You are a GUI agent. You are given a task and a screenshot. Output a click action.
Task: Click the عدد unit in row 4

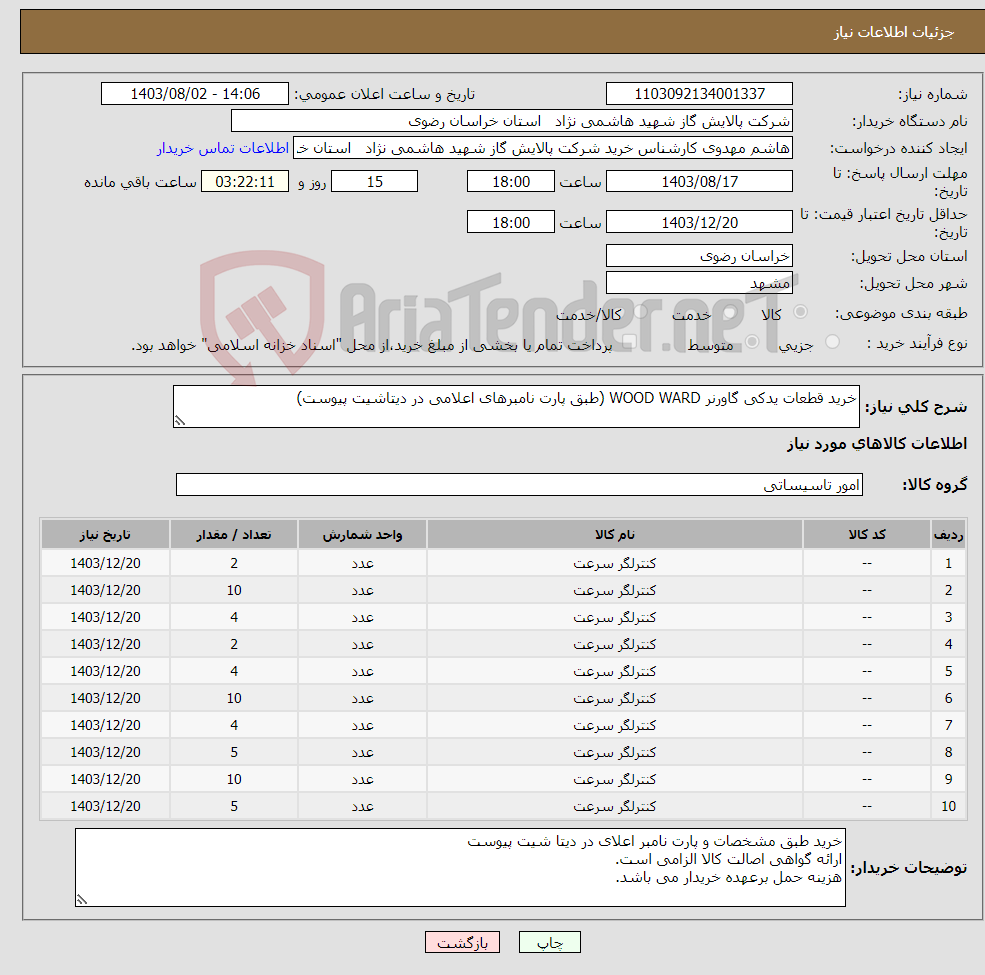point(362,644)
